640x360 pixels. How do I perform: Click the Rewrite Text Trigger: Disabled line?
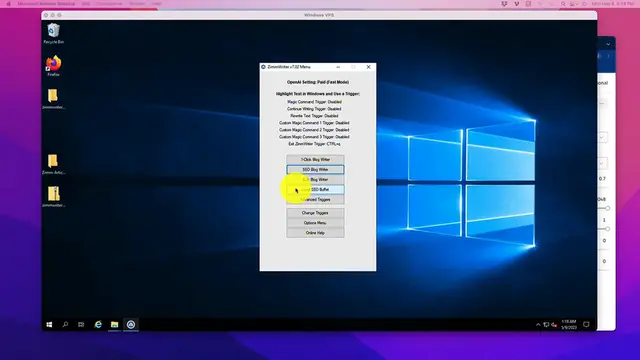(314, 116)
